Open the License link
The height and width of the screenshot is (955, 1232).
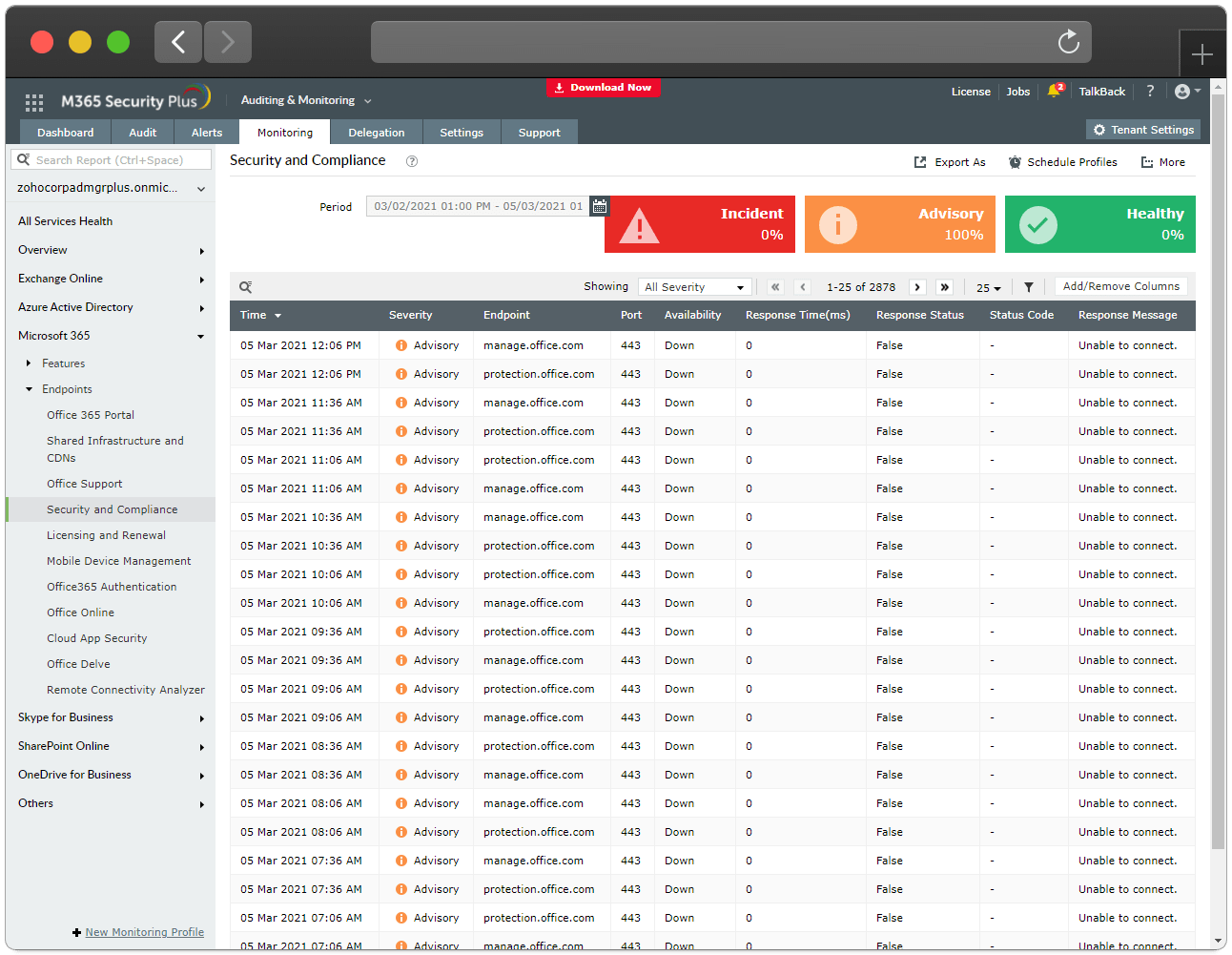pyautogui.click(x=971, y=92)
